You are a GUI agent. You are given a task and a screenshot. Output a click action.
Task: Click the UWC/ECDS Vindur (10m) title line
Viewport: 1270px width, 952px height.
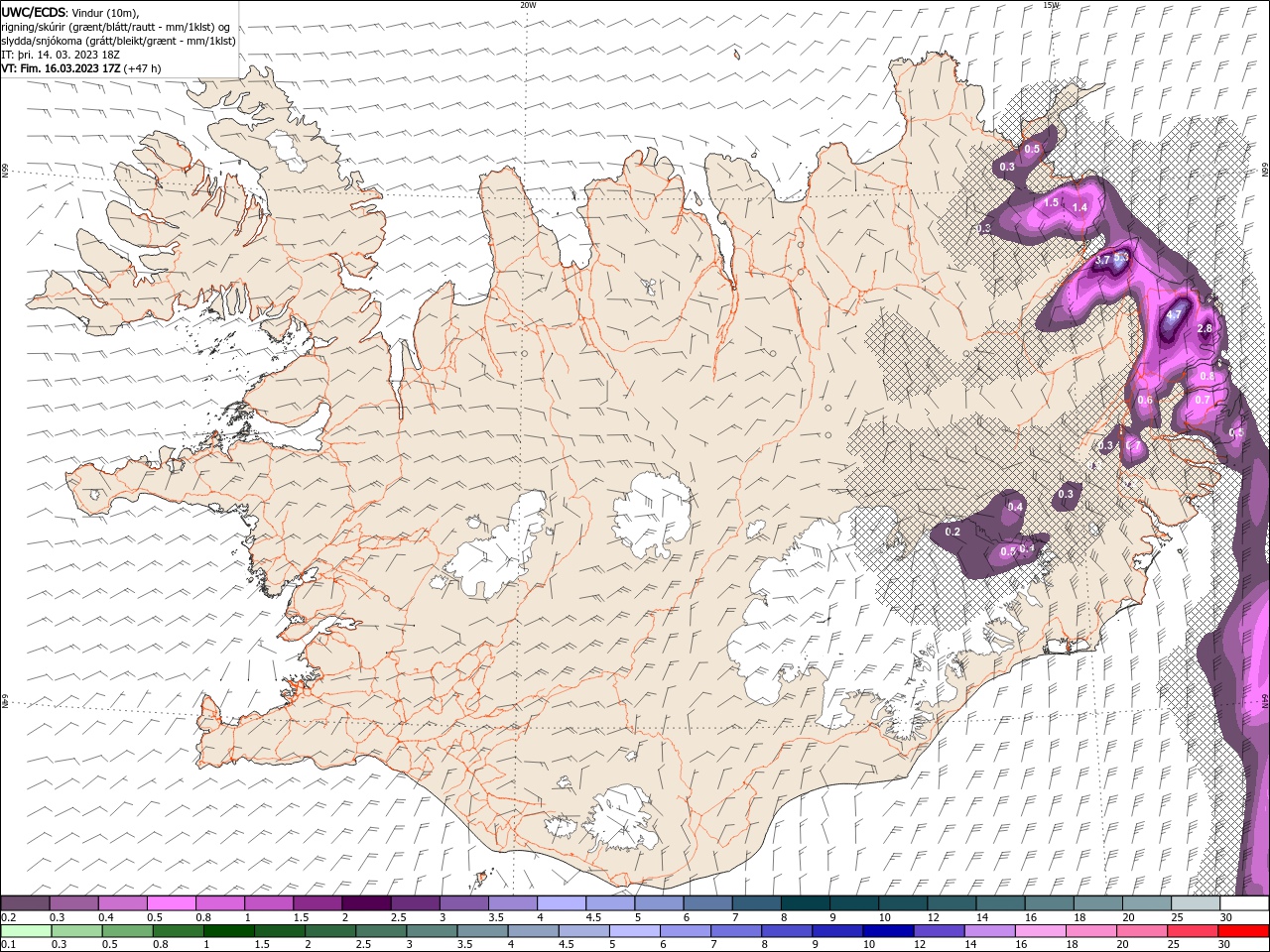click(70, 12)
